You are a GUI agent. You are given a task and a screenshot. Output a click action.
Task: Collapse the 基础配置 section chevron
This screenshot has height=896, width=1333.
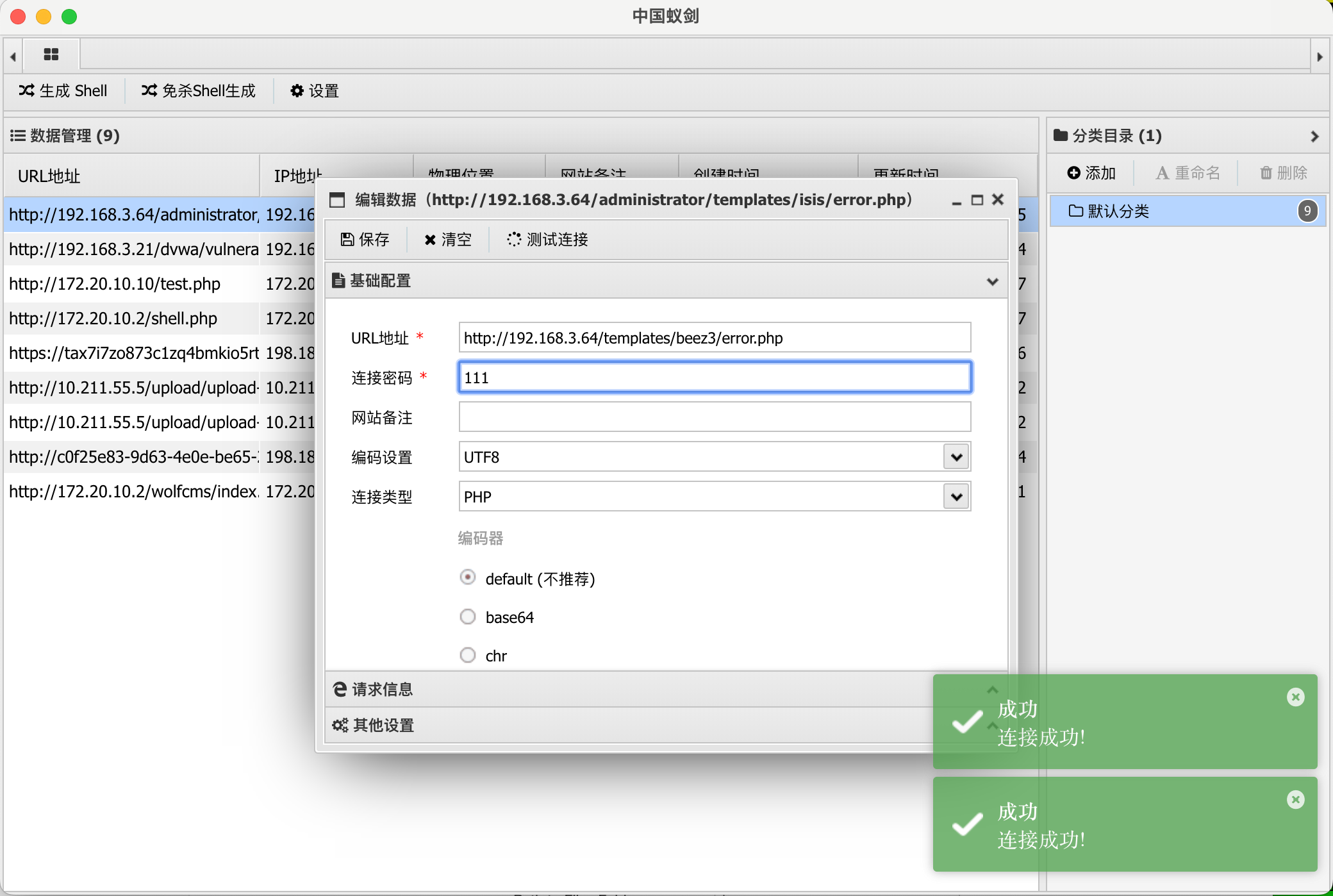[992, 281]
